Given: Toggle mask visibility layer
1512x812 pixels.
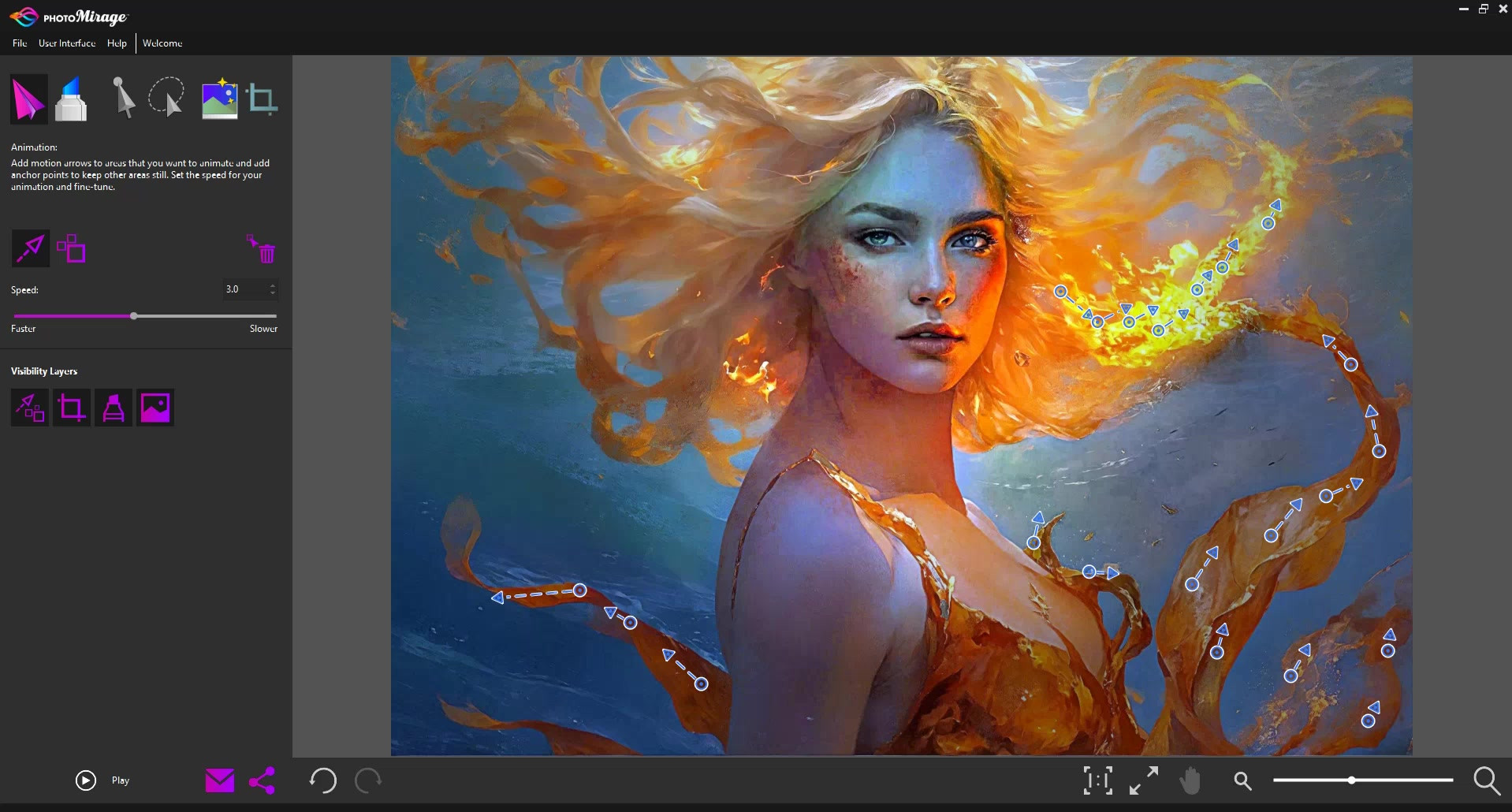Looking at the screenshot, I should (x=114, y=408).
